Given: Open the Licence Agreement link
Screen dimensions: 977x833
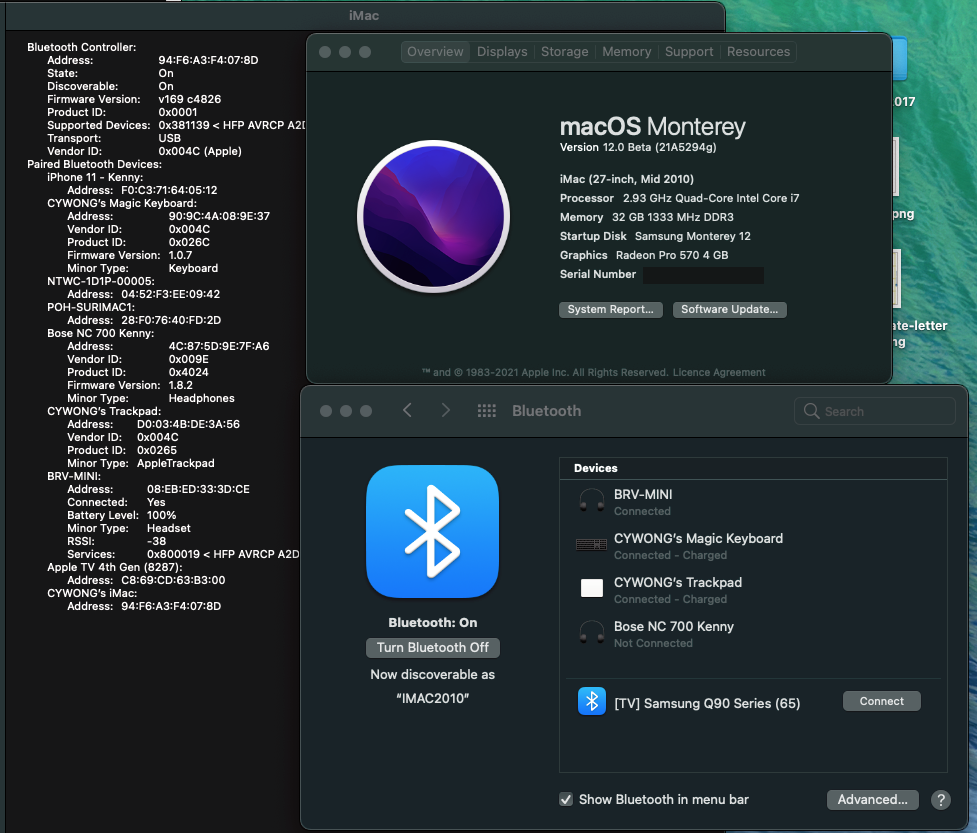Looking at the screenshot, I should (x=719, y=373).
